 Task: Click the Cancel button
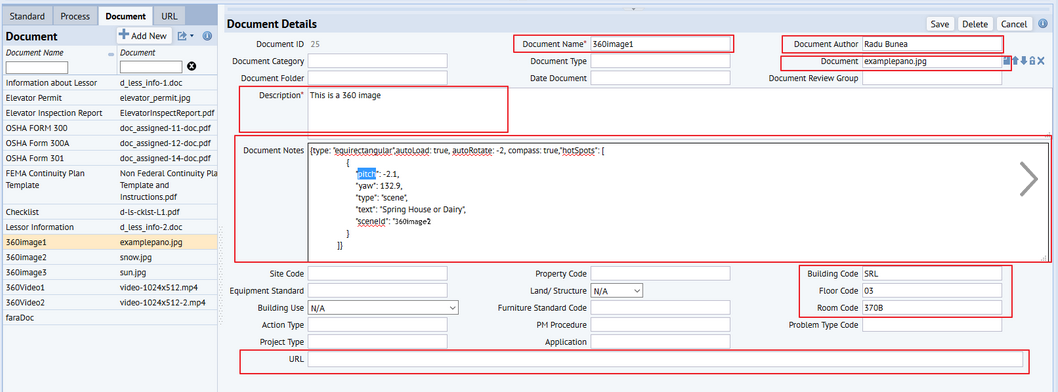pyautogui.click(x=1013, y=24)
